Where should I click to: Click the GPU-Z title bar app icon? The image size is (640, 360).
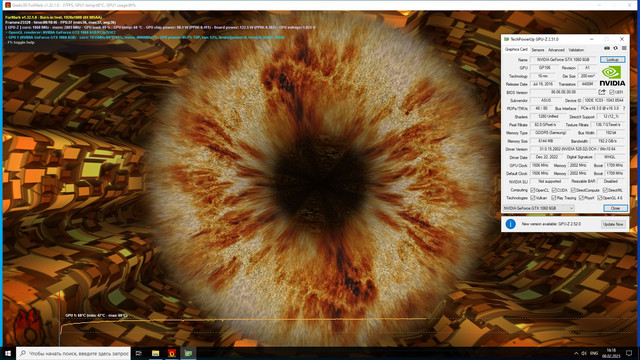(507, 39)
